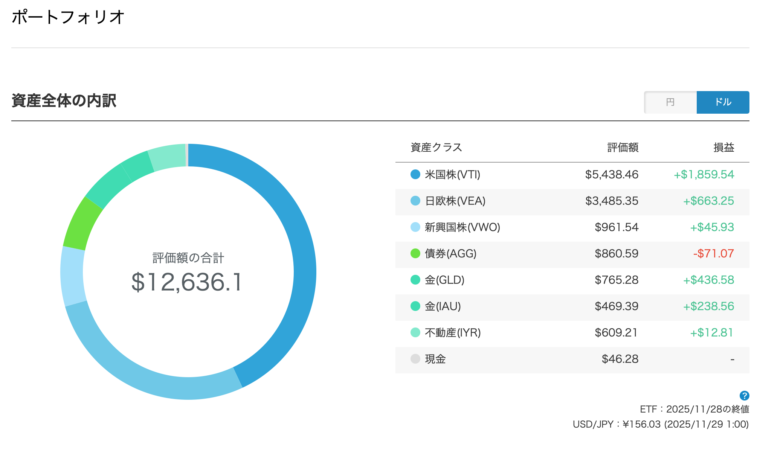Click the 金(GLD) legend color dot
Image resolution: width=760 pixels, height=460 pixels.
(x=415, y=280)
